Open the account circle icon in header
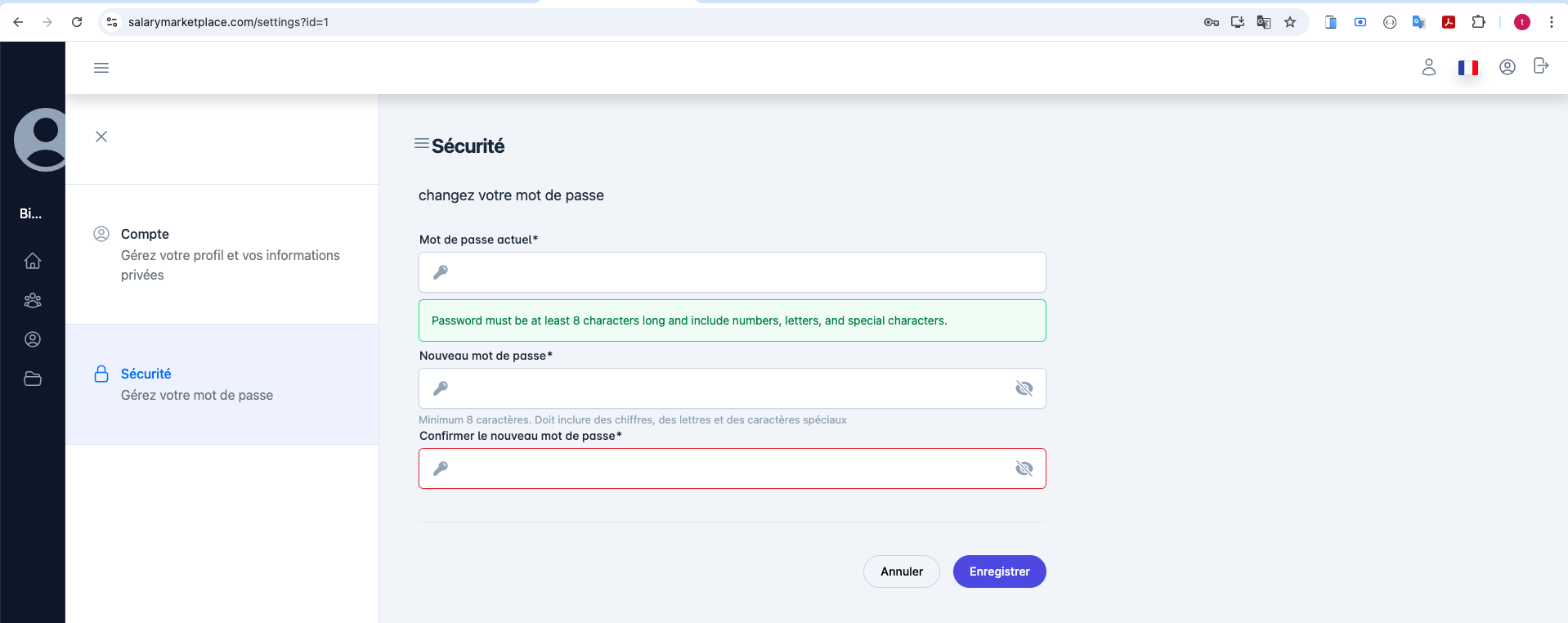 tap(1507, 67)
